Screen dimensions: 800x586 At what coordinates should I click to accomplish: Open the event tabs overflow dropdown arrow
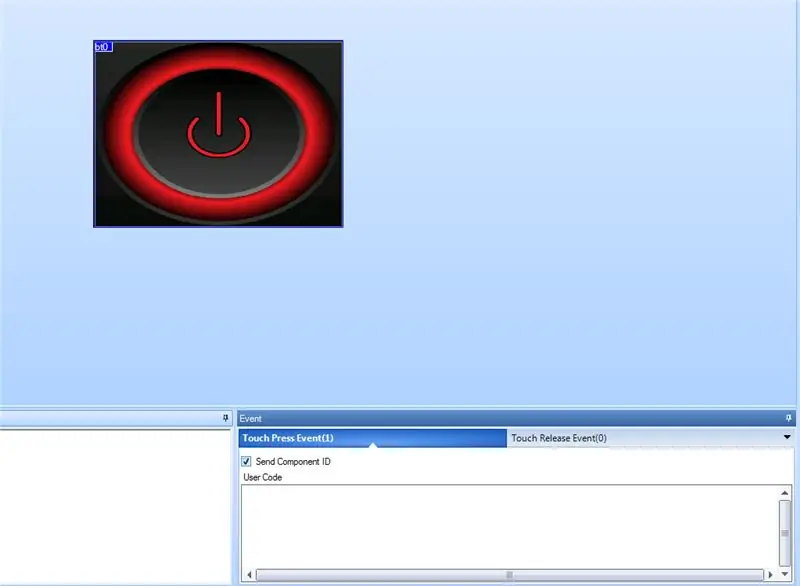[787, 437]
